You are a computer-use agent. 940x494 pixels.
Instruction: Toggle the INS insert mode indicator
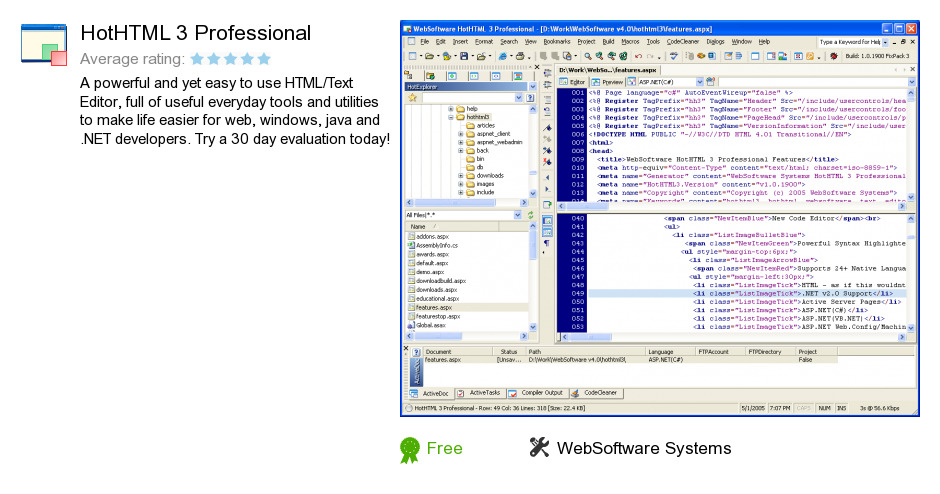(842, 408)
